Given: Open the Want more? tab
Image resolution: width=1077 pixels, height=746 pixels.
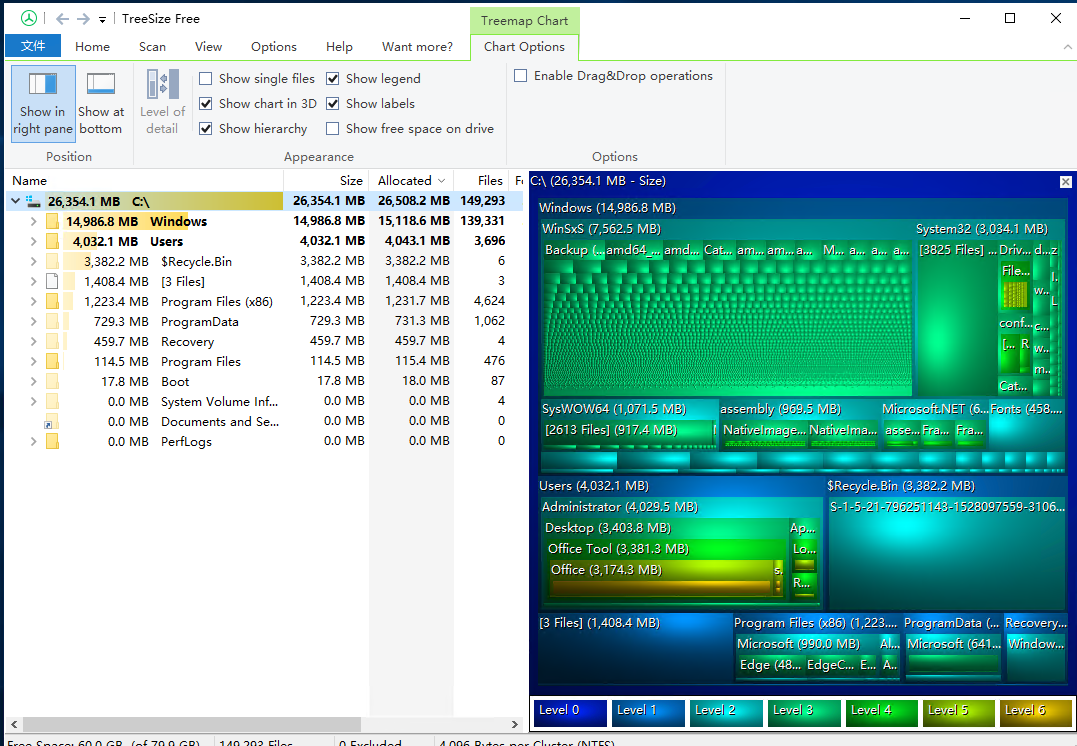Looking at the screenshot, I should [417, 47].
